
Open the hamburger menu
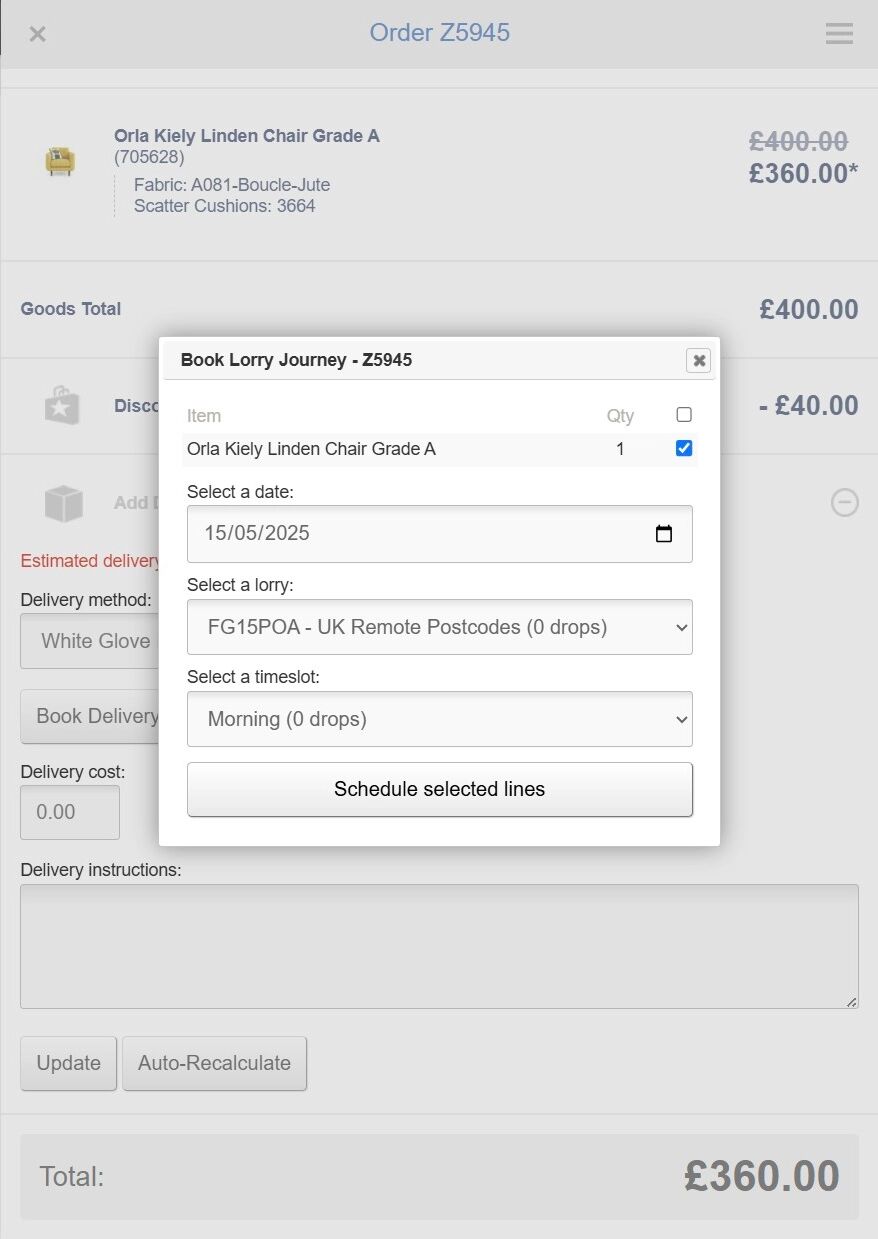click(839, 34)
